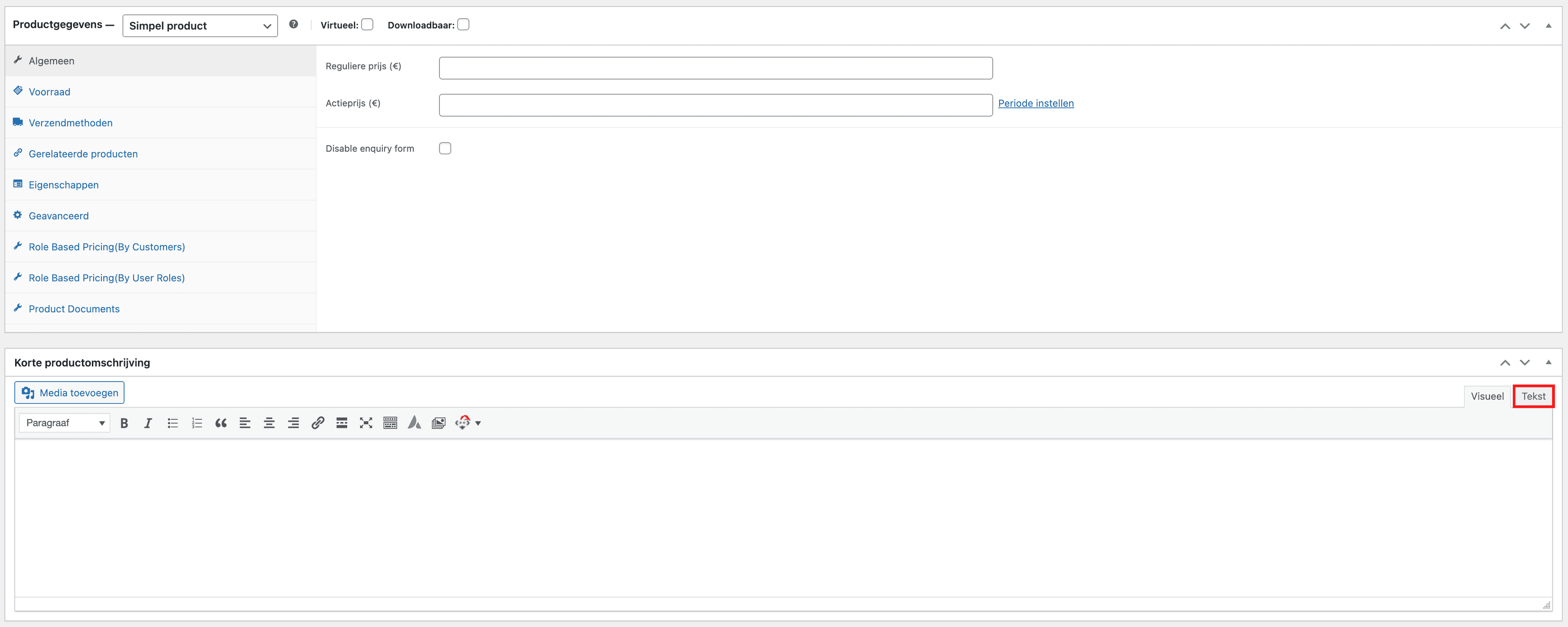Insert or edit a link
1568x627 pixels.
(x=318, y=423)
